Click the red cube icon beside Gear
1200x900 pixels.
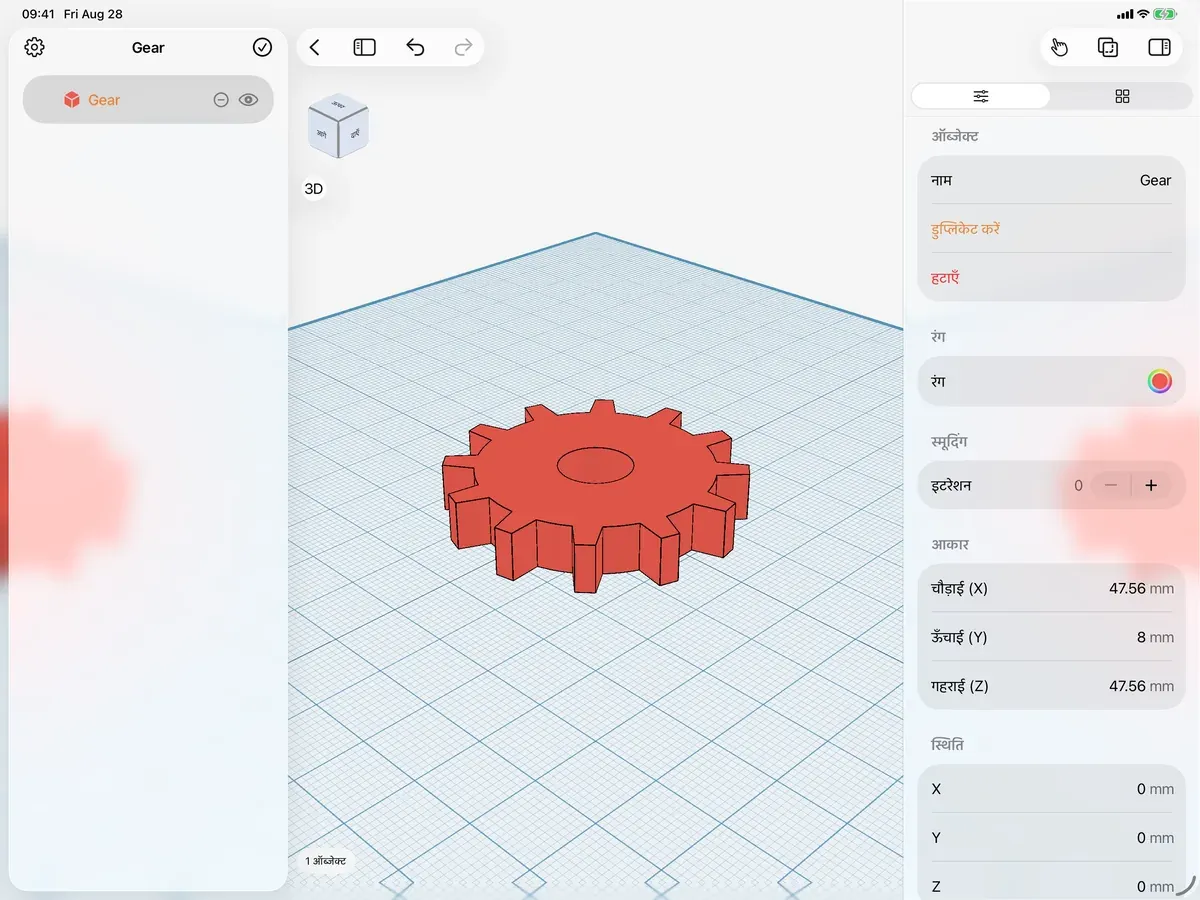pyautogui.click(x=72, y=100)
